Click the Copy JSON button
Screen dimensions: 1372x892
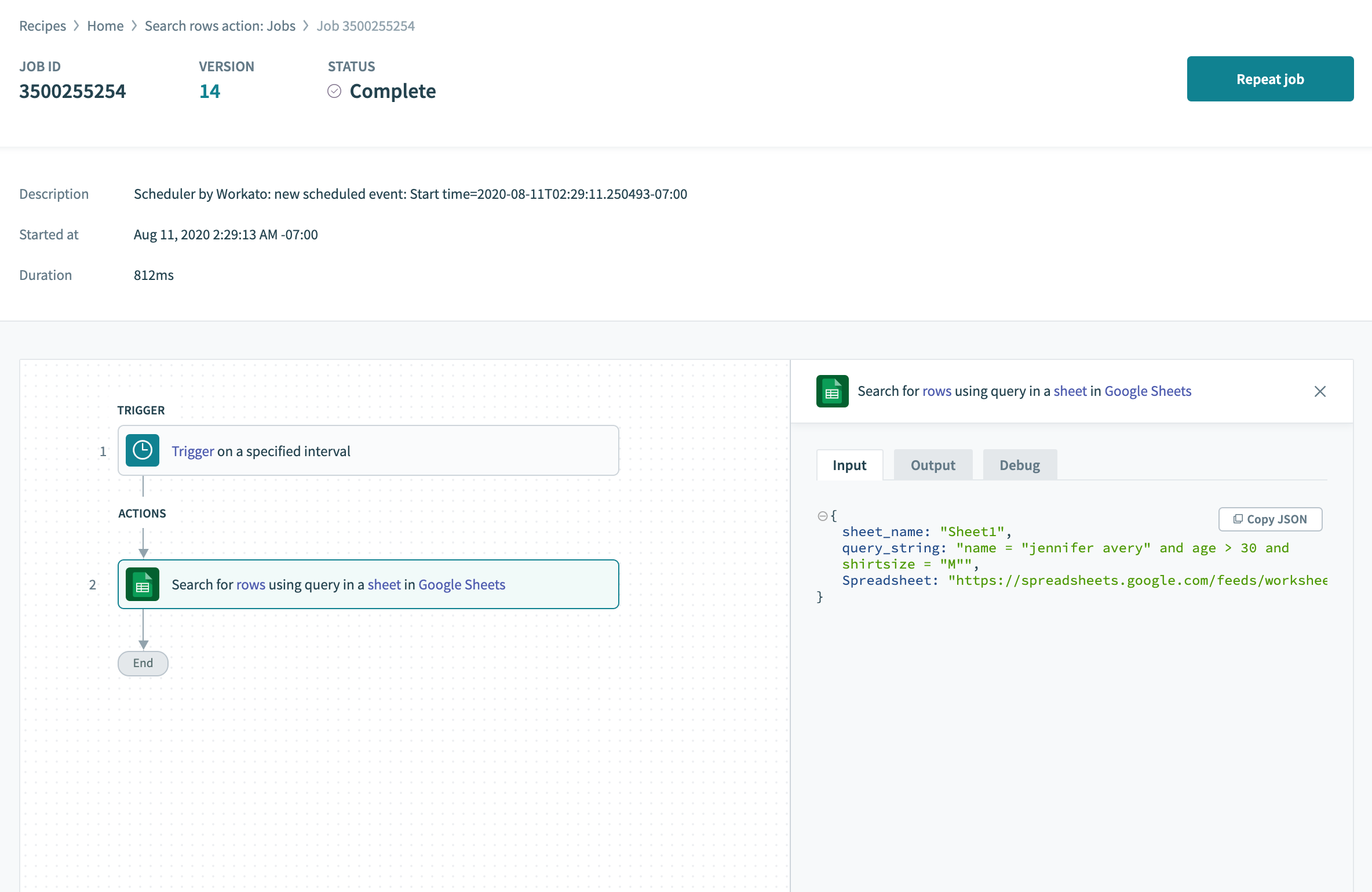(x=1270, y=519)
